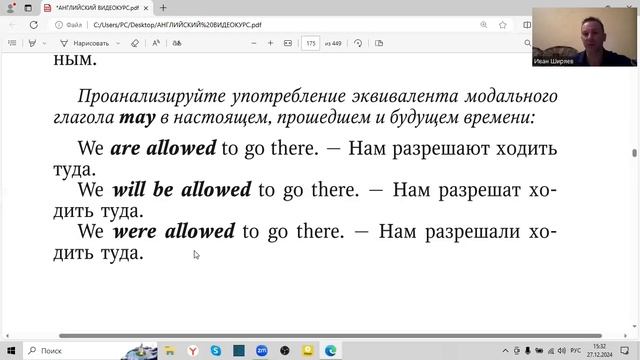This screenshot has height=360, width=640.
Task: Click the text "из 449" page count
Action: point(333,43)
